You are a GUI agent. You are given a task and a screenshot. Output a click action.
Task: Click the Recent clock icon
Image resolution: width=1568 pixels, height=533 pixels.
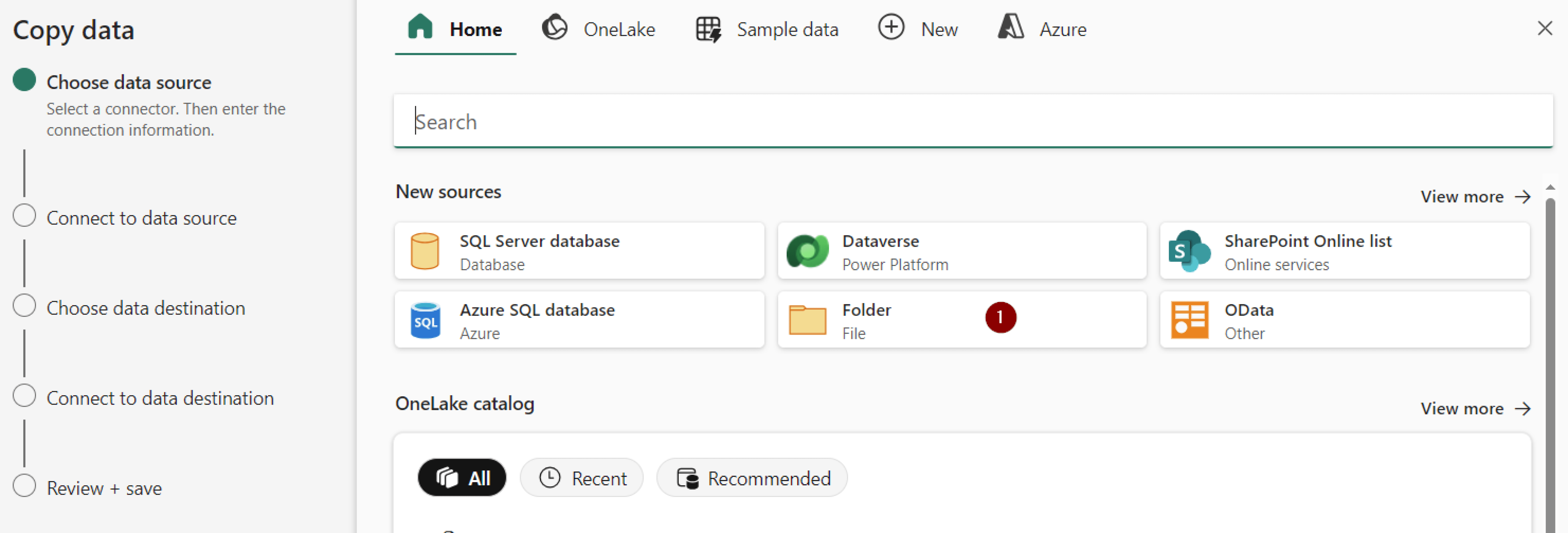pos(550,478)
